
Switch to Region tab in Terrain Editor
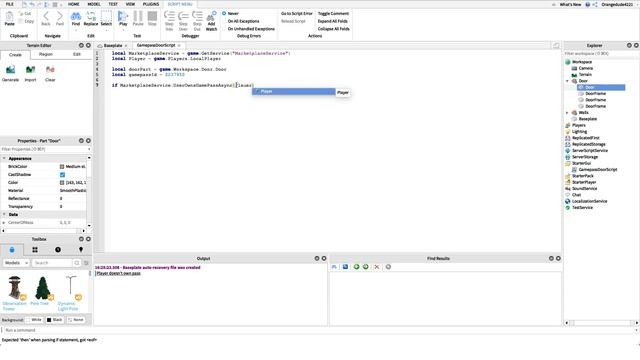(46, 54)
